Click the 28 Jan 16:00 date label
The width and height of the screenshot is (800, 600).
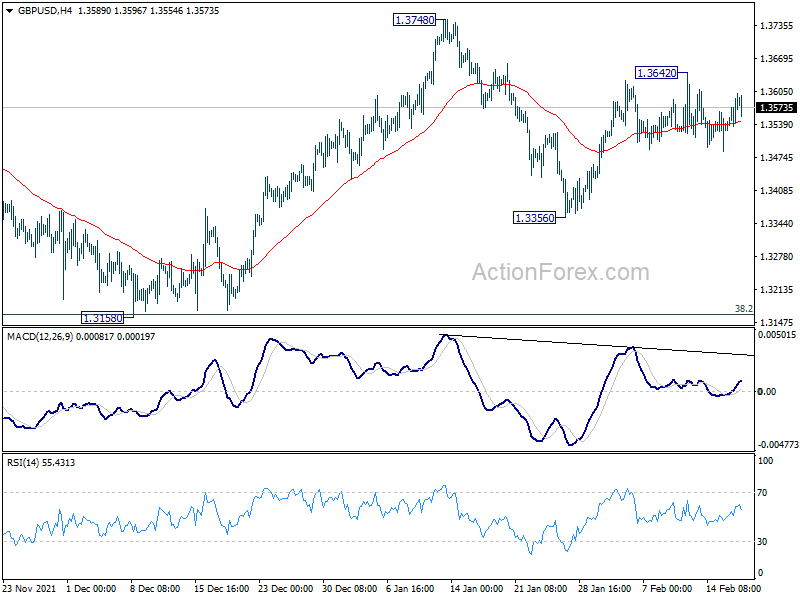click(605, 588)
